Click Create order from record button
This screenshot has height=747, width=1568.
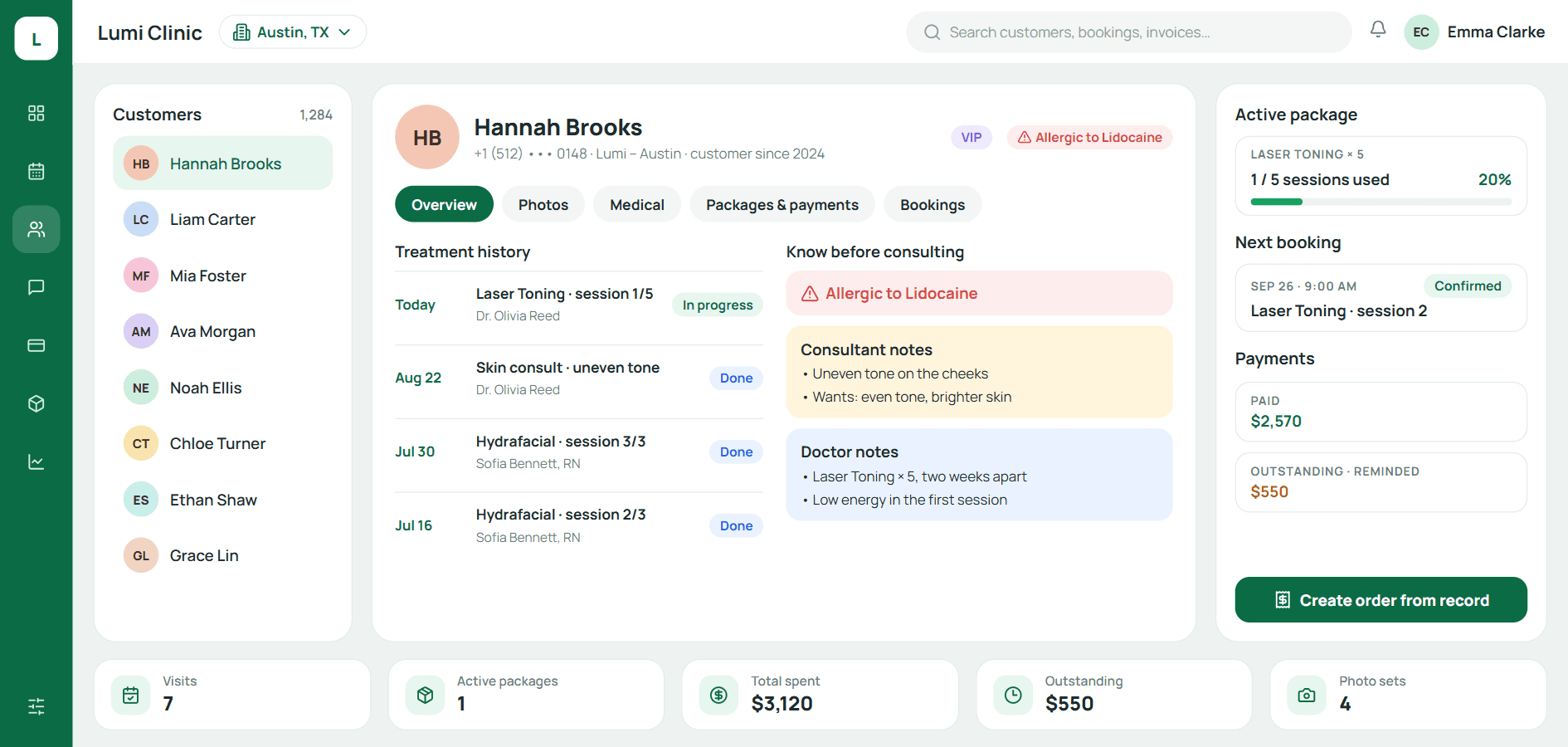point(1381,599)
